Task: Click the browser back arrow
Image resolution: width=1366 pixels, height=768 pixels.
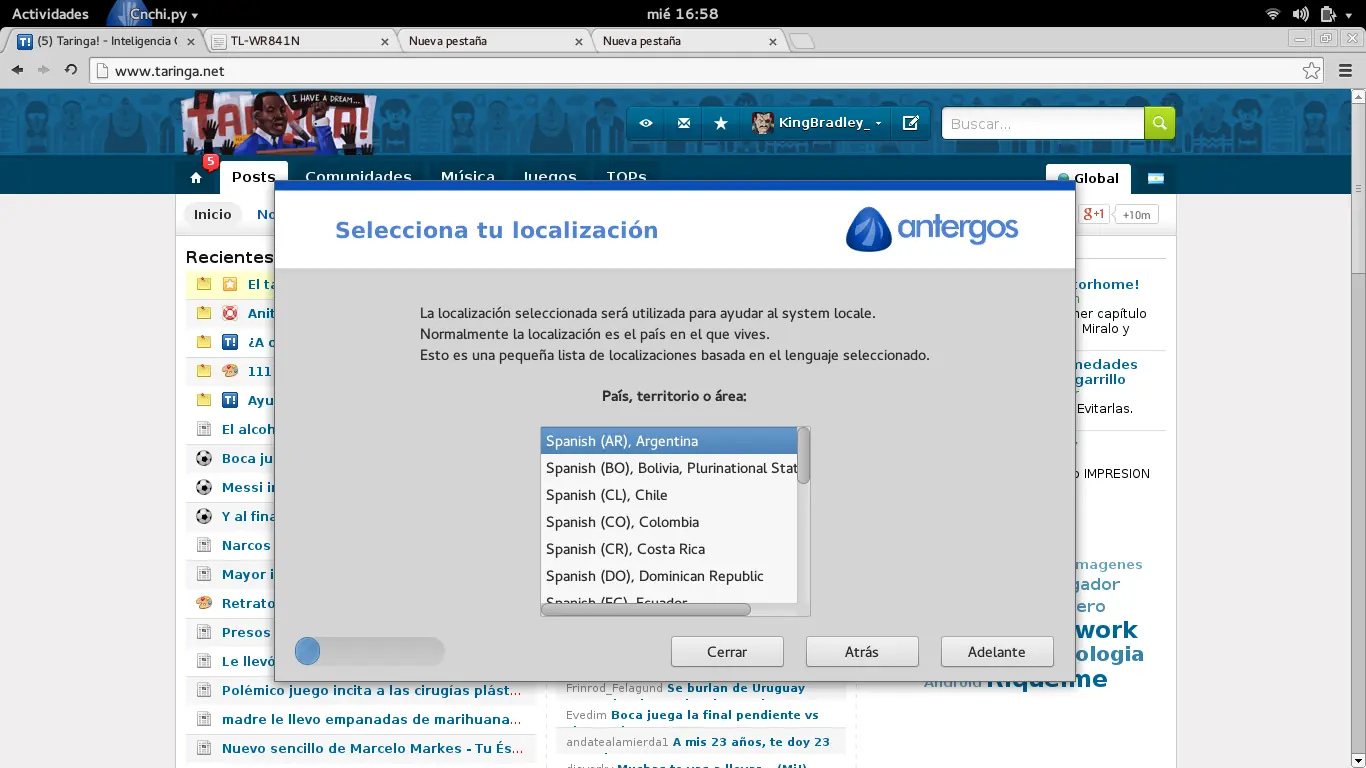Action: click(17, 70)
